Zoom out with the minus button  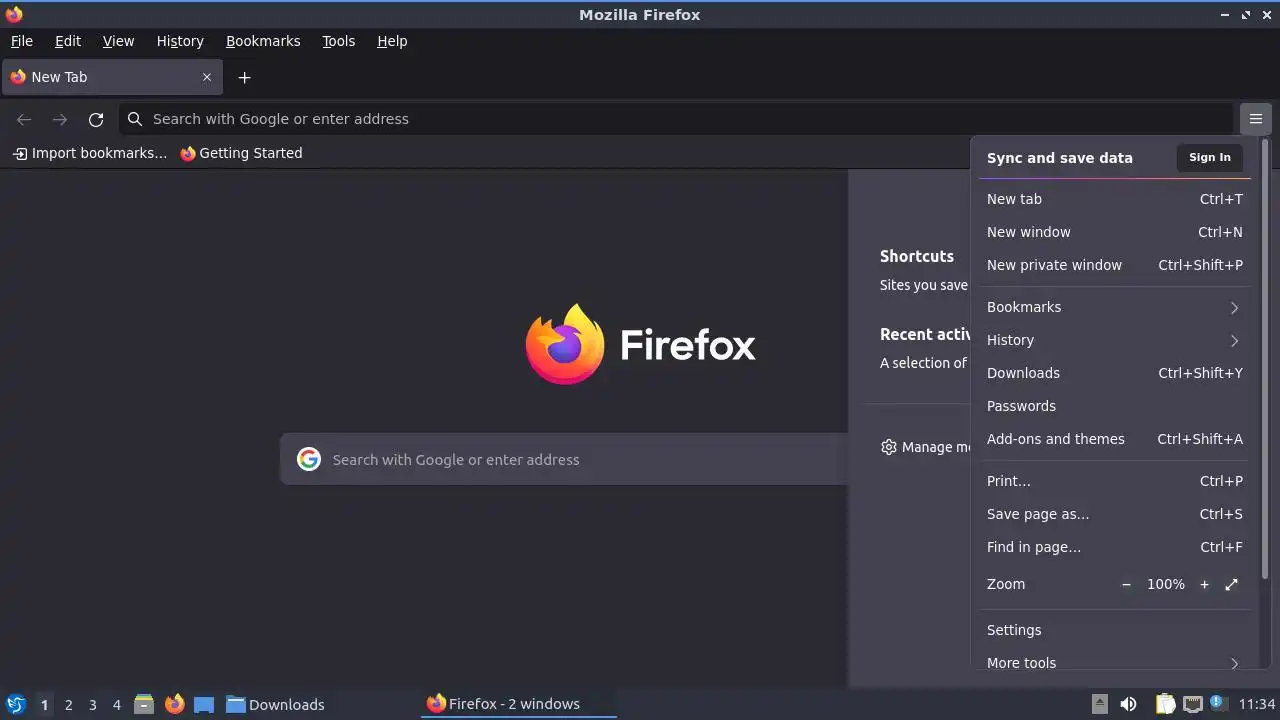coord(1126,584)
